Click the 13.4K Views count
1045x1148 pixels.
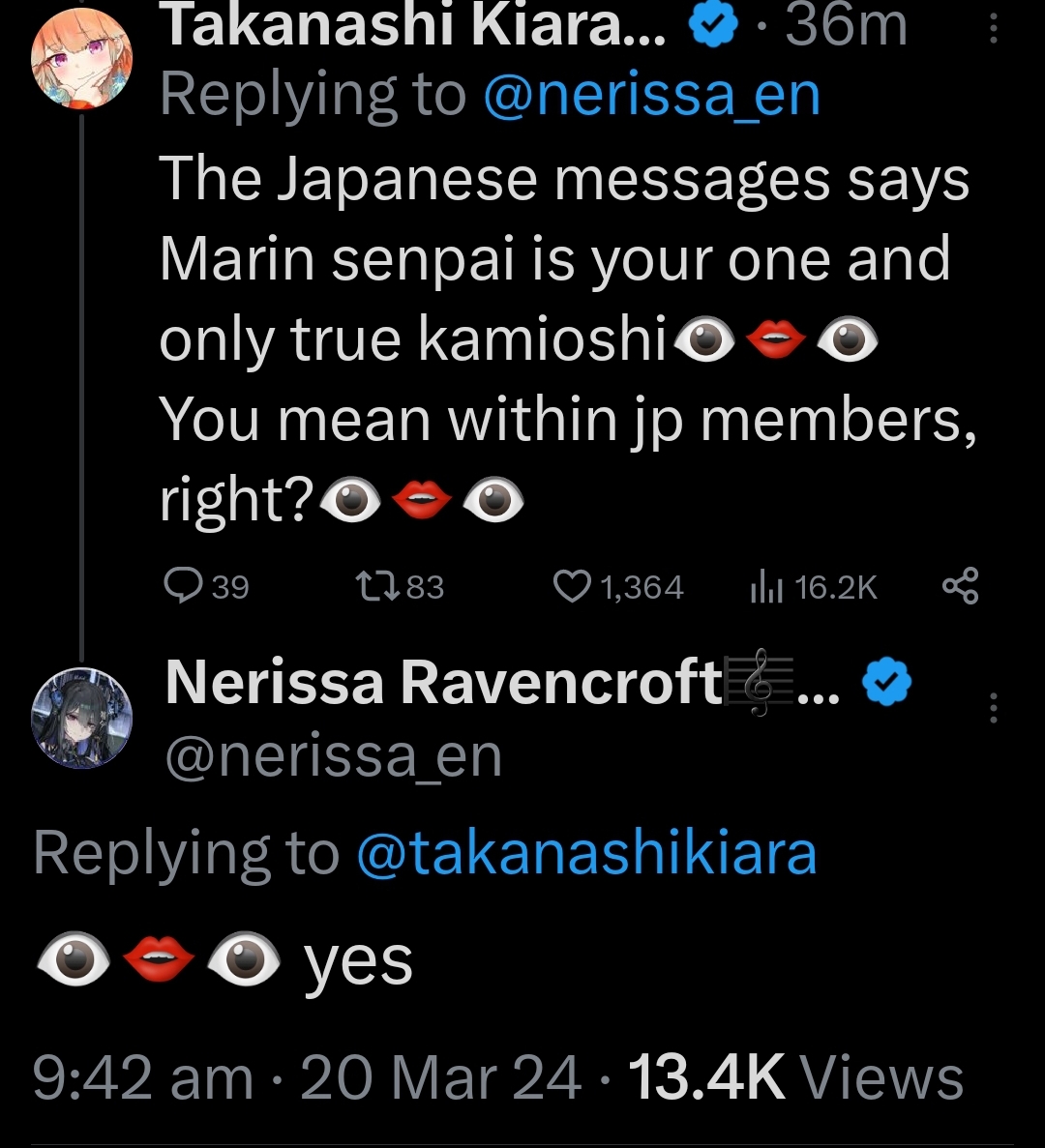(x=795, y=1077)
